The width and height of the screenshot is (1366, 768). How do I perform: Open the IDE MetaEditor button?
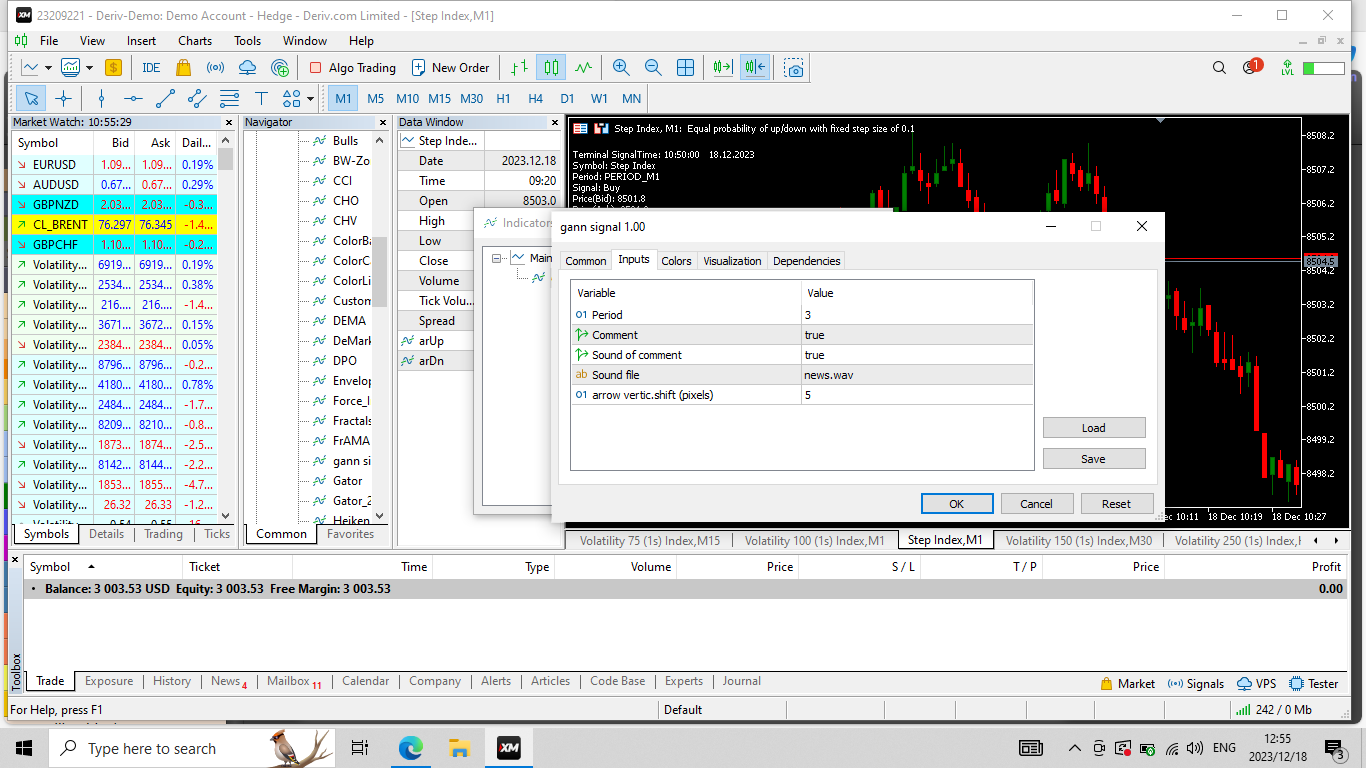[x=151, y=68]
